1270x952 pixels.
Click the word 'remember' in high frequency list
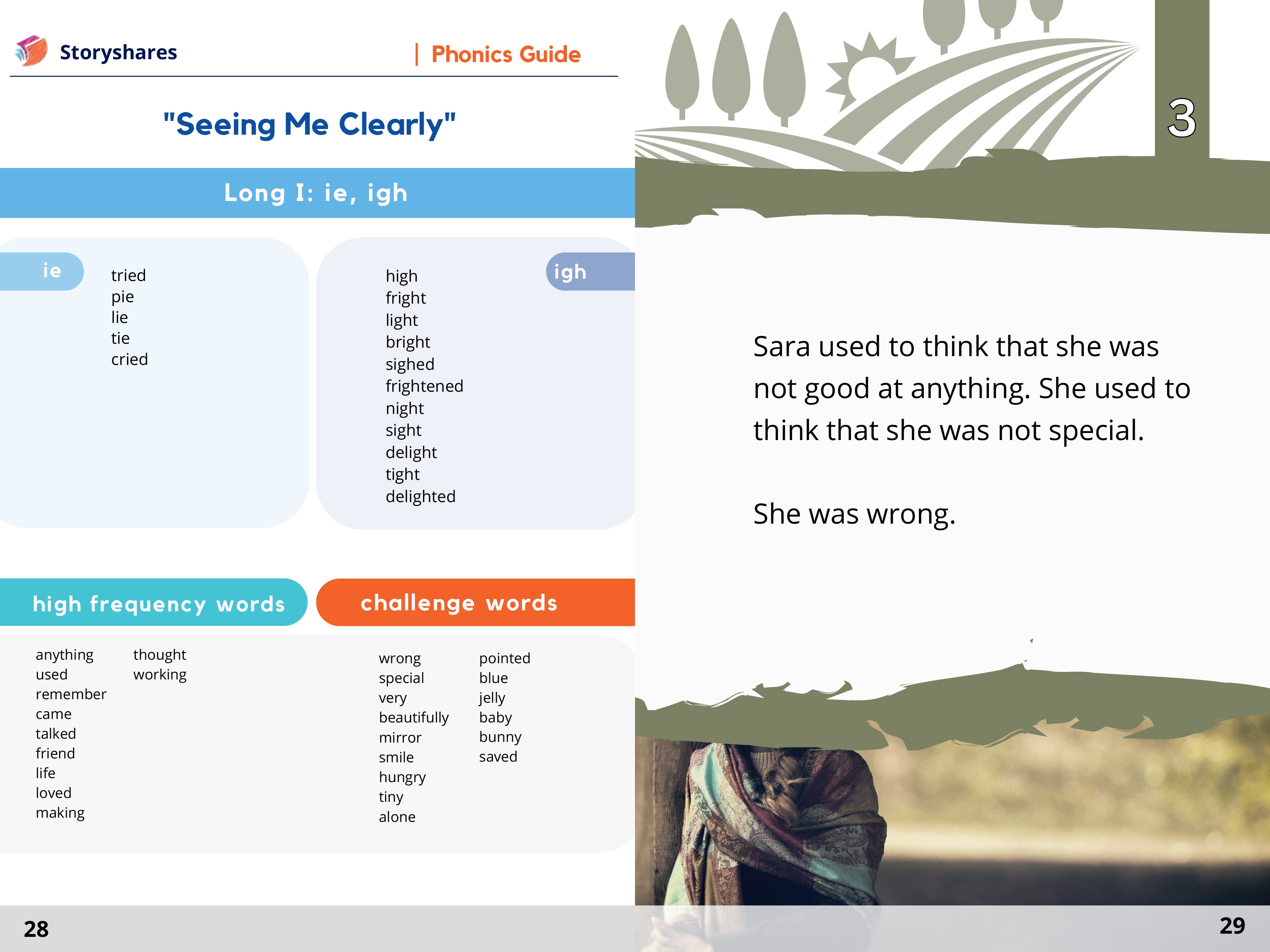pyautogui.click(x=71, y=694)
